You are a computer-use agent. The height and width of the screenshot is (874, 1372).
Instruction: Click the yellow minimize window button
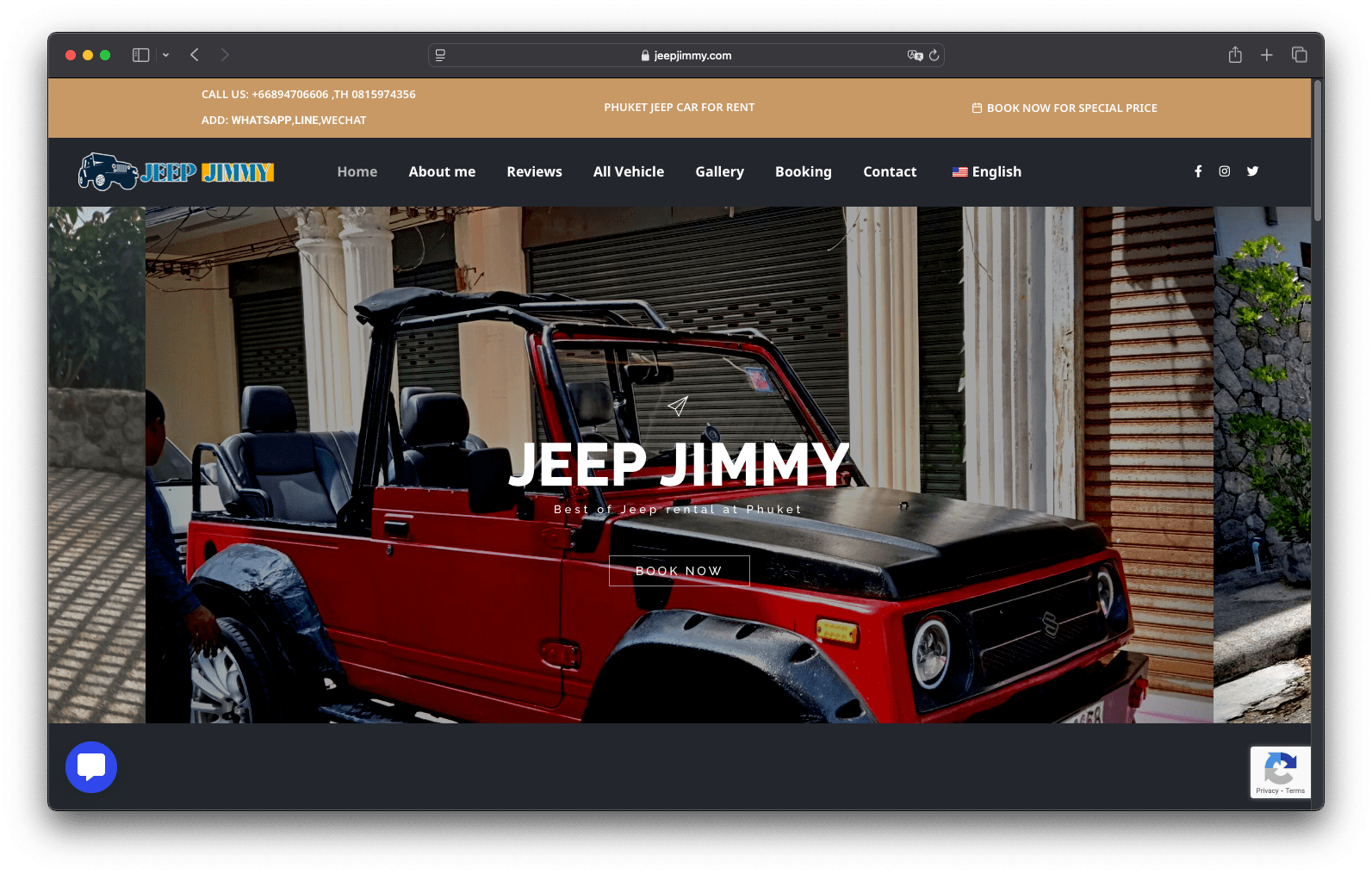click(x=88, y=55)
